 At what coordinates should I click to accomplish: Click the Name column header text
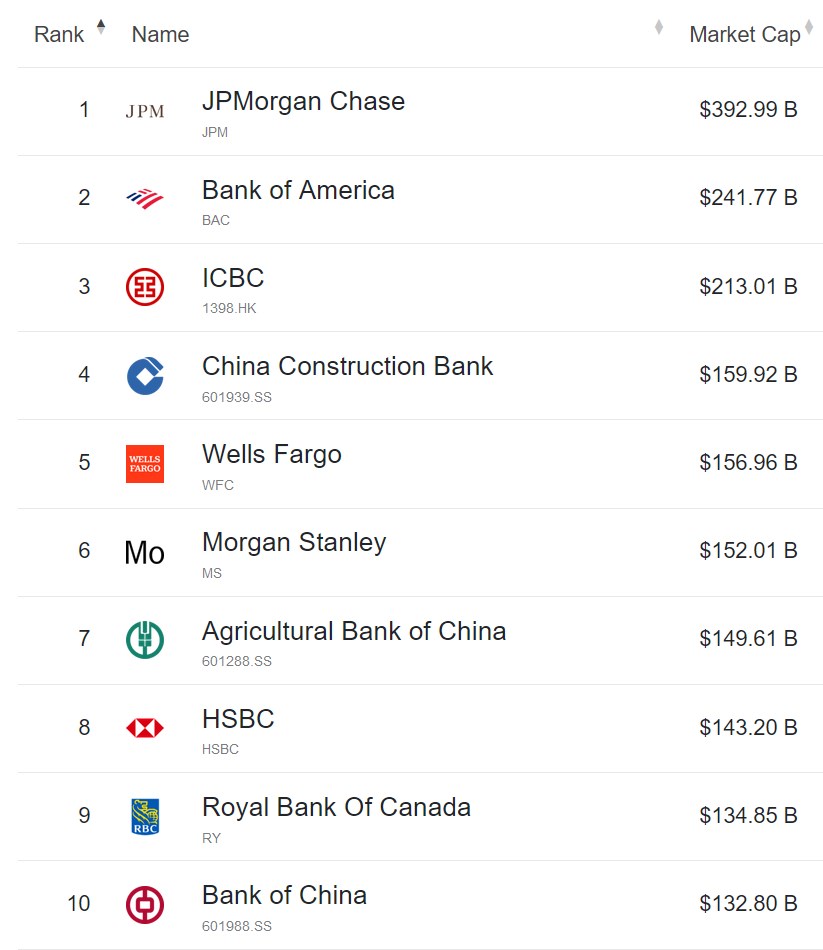(x=160, y=35)
